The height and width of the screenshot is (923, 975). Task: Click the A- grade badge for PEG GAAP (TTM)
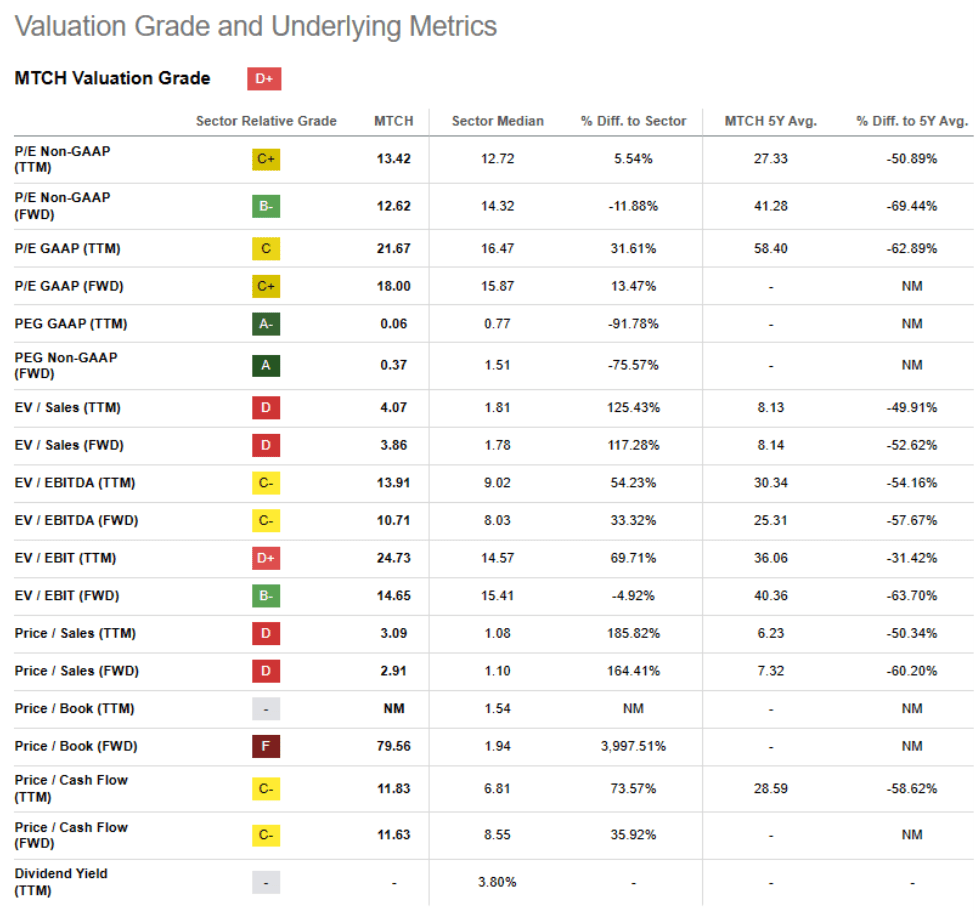click(266, 324)
